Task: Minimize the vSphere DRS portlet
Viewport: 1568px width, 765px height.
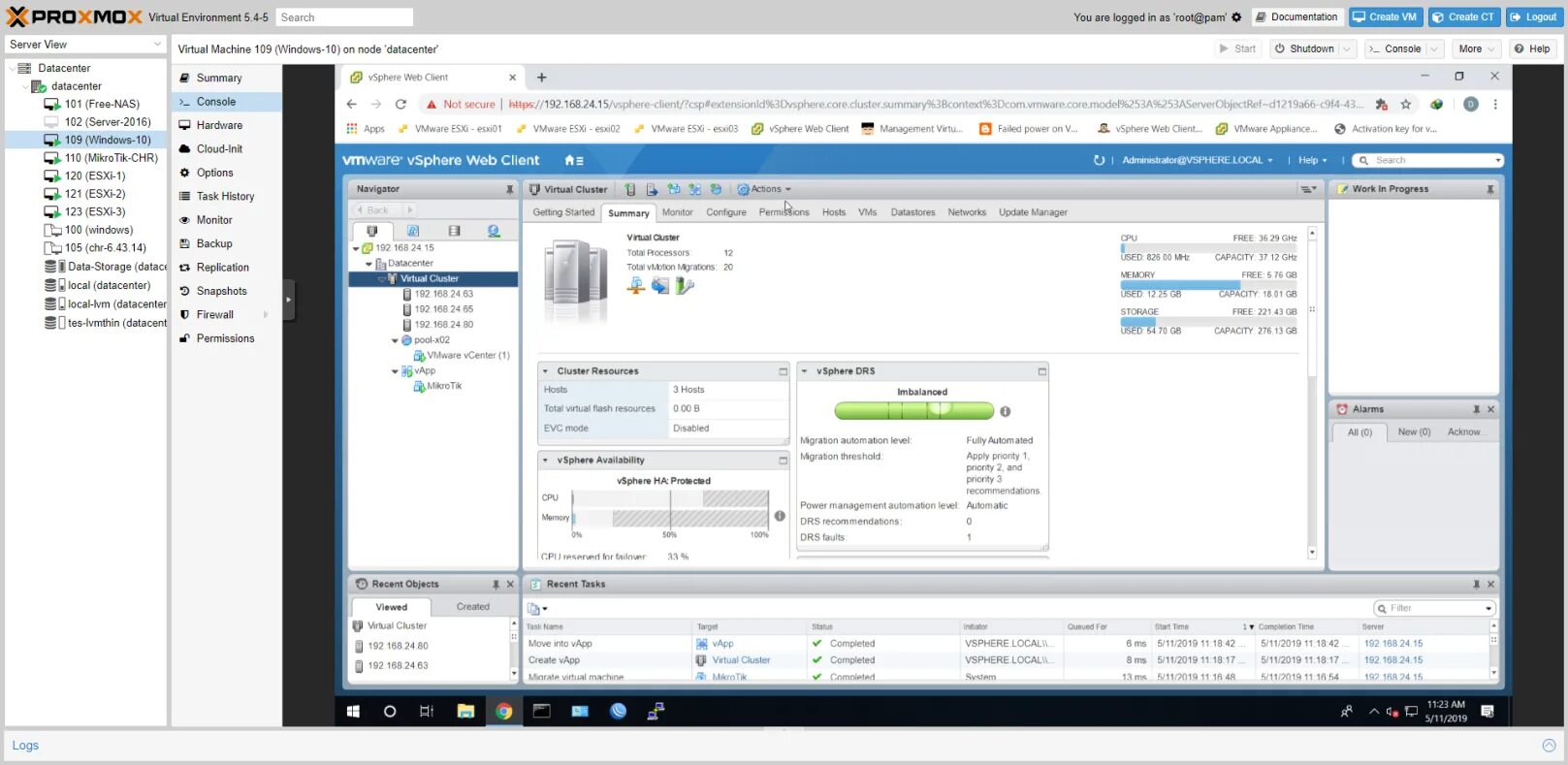Action: click(x=1042, y=371)
